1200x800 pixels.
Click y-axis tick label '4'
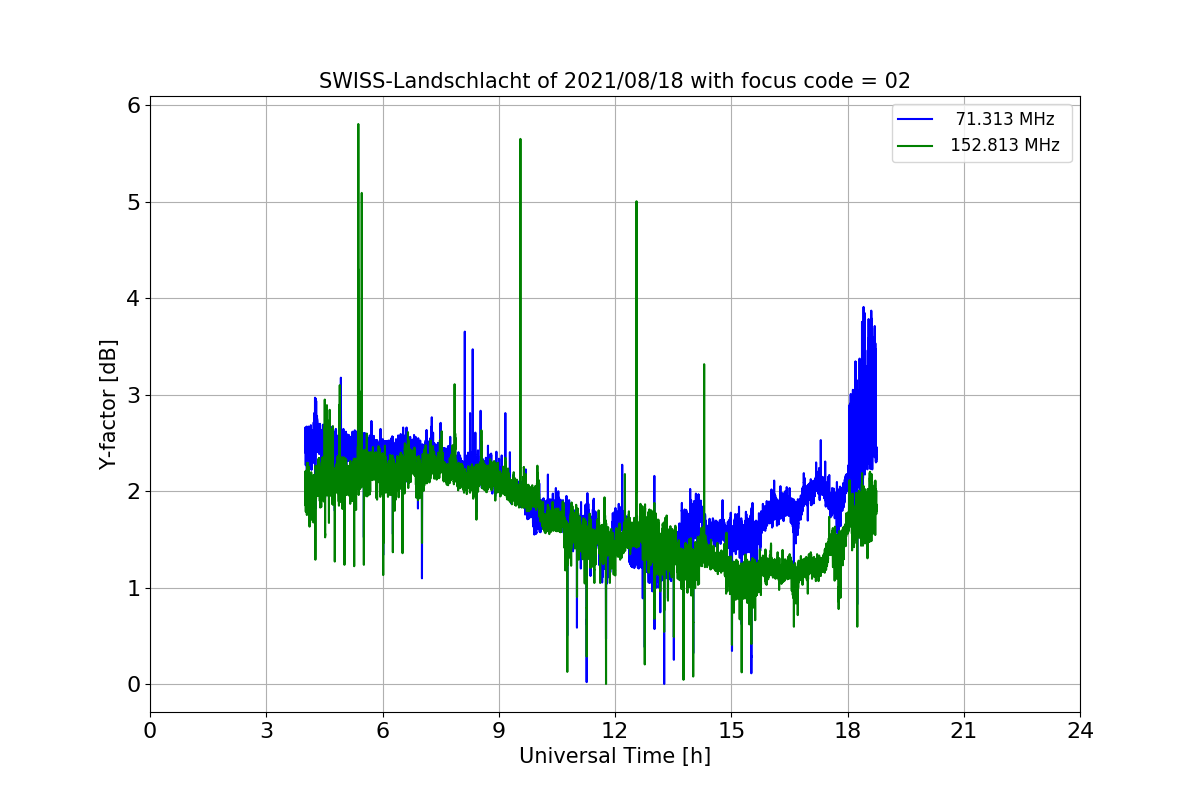(x=134, y=298)
